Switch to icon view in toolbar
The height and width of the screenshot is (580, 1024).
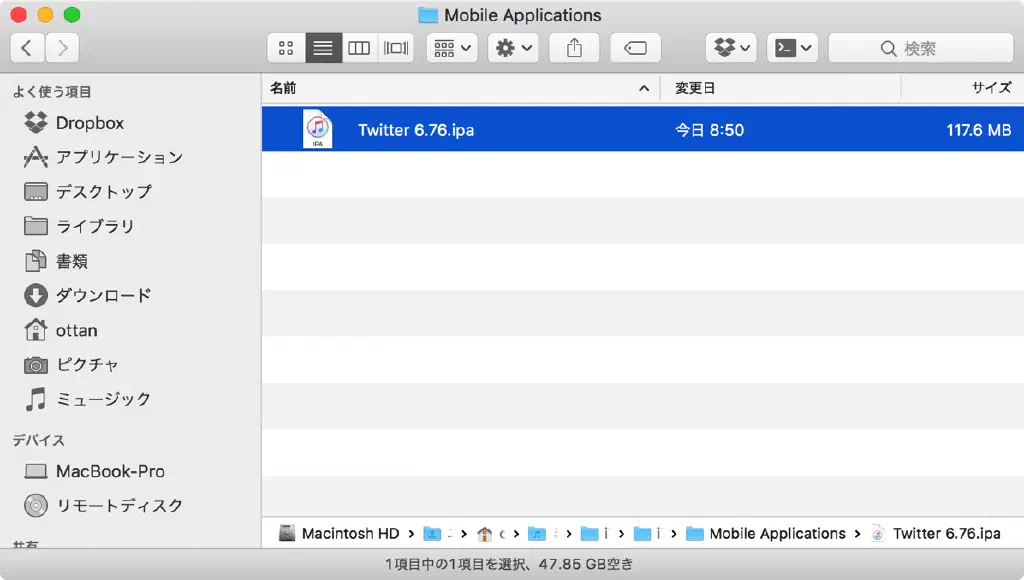[x=286, y=48]
